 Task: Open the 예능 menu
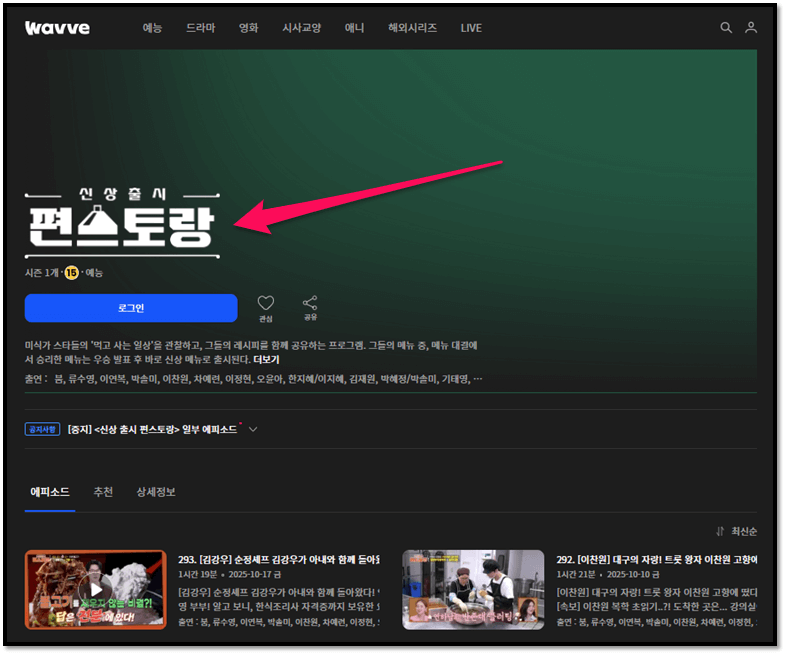pyautogui.click(x=152, y=28)
